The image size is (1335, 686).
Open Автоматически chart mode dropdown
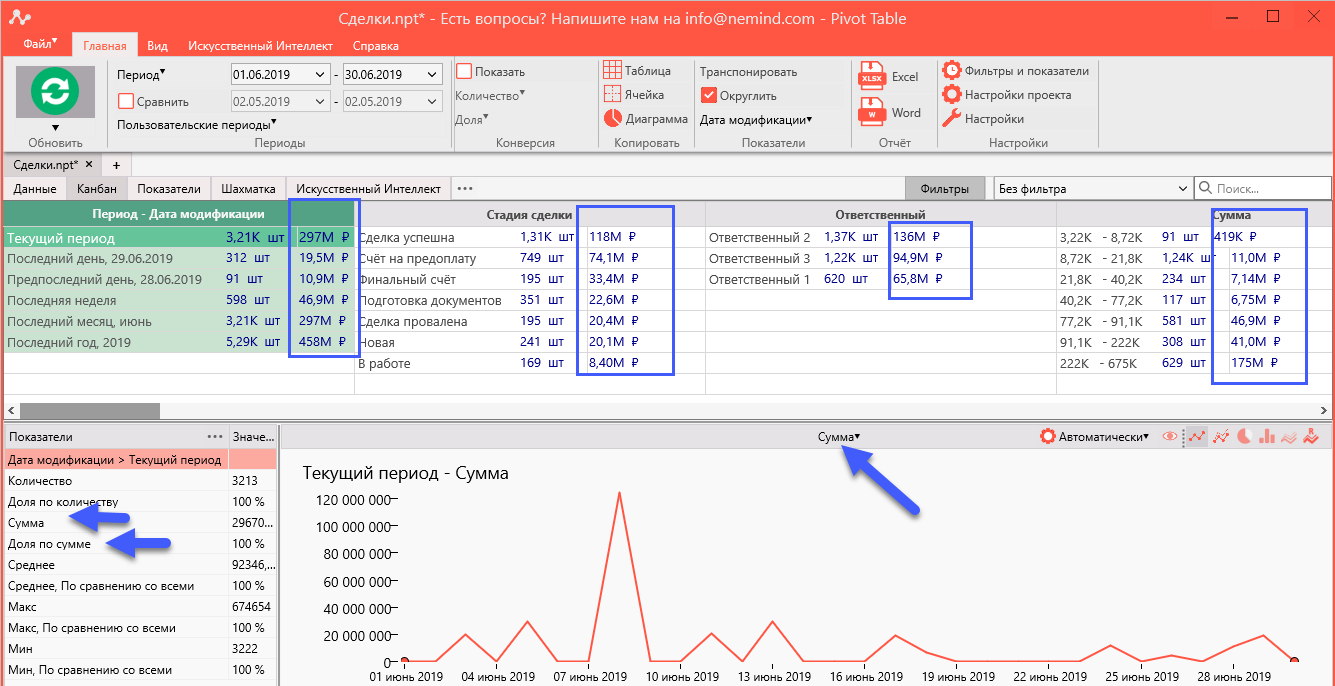pos(1103,437)
